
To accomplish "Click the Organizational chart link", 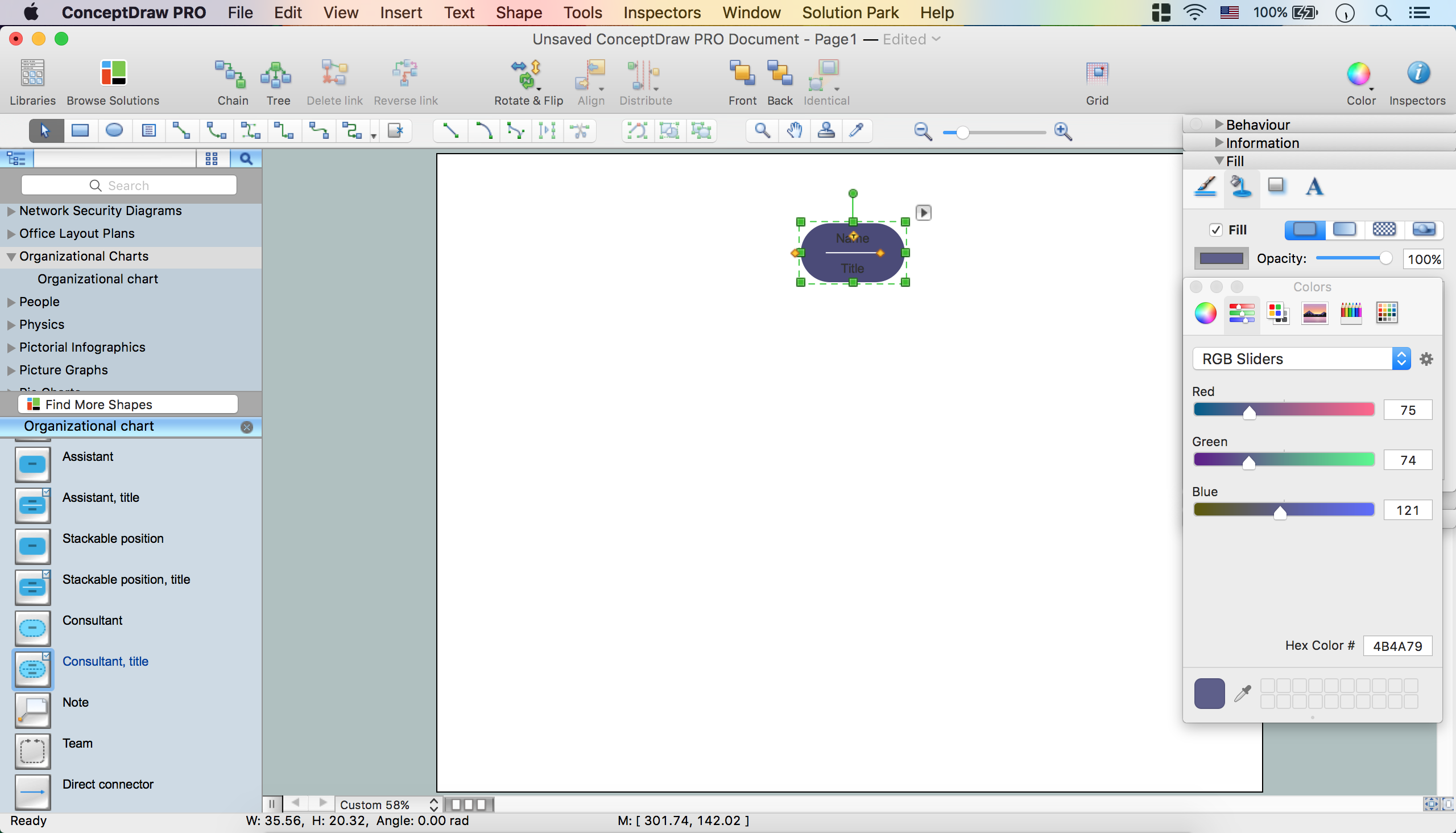I will (97, 278).
